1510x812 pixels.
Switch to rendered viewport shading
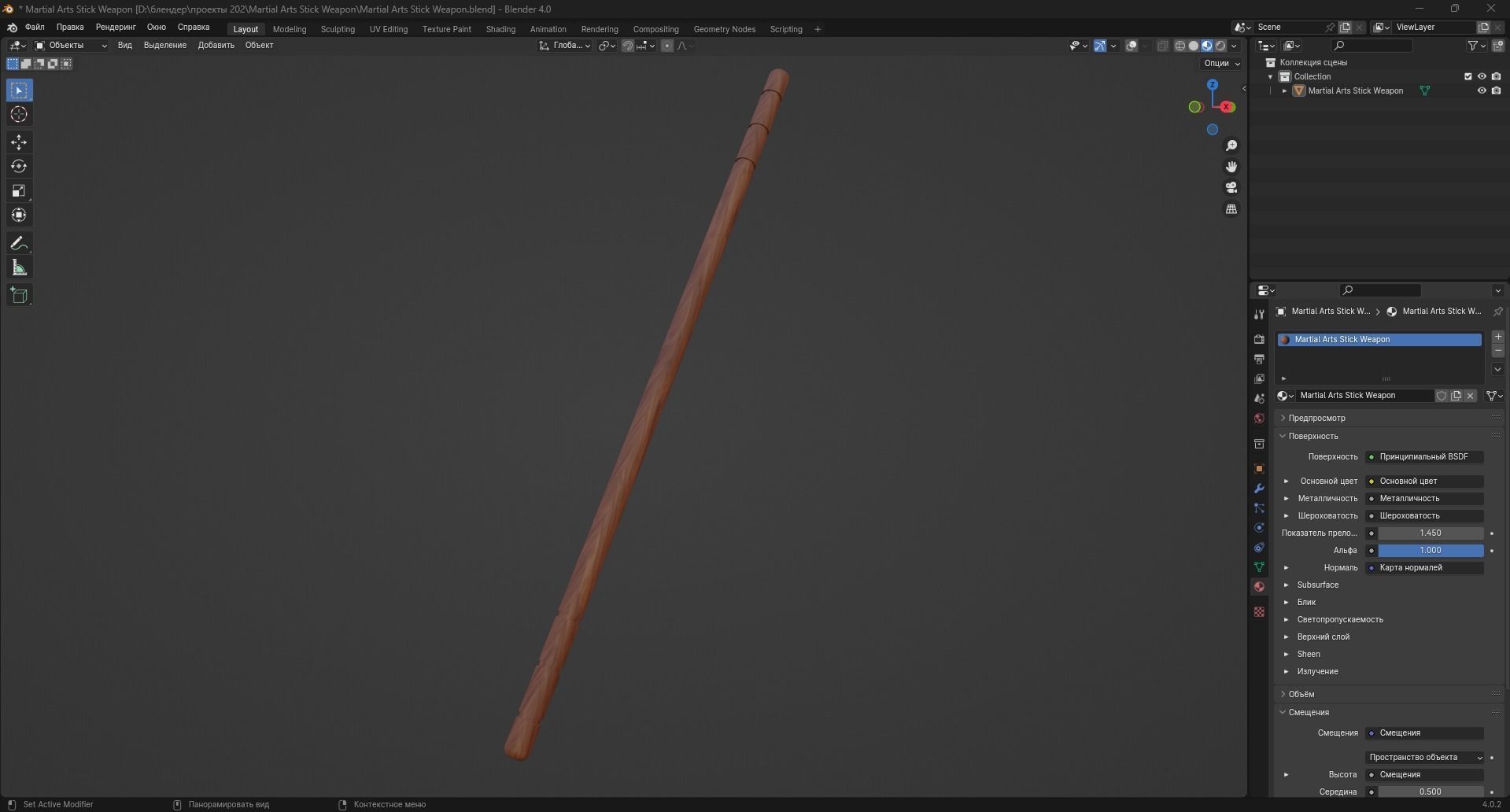coord(1220,46)
